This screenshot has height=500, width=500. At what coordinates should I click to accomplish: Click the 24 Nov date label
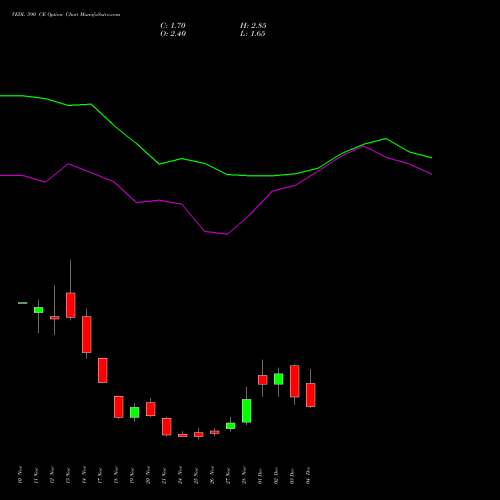coord(180,475)
